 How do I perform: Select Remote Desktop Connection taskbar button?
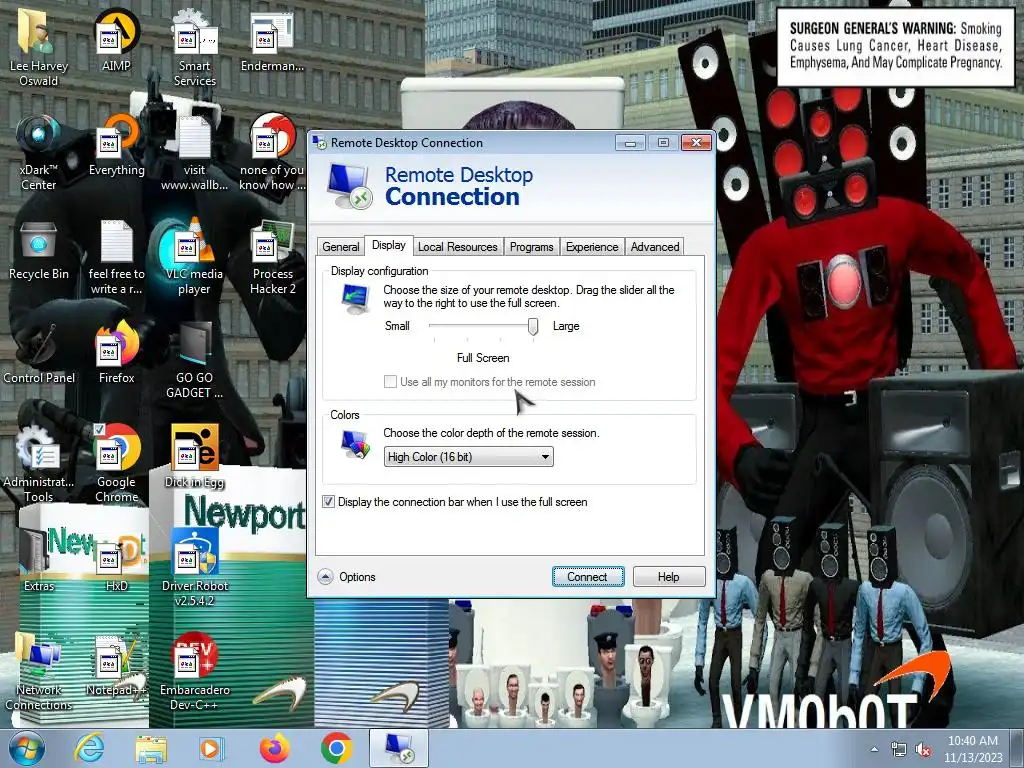tap(399, 748)
